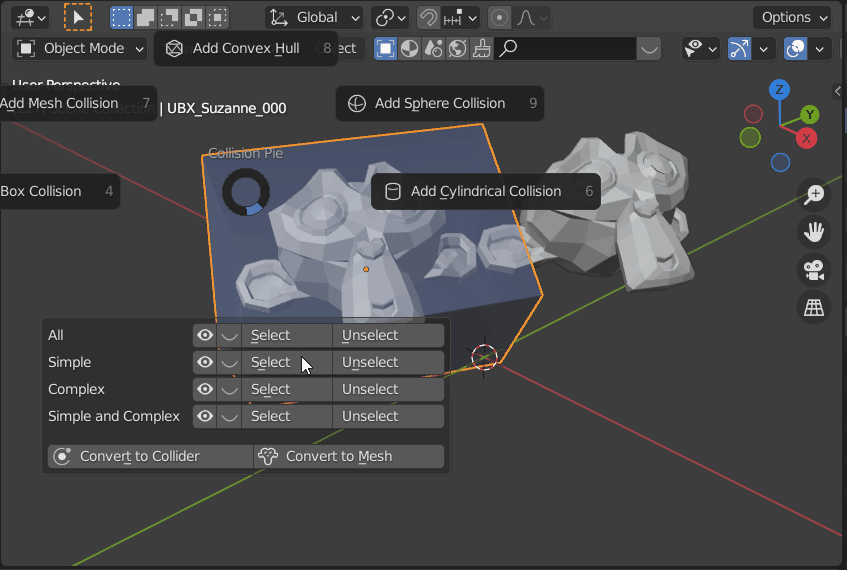Click the zoom magnifier viewport gizmo
Viewport: 847px width, 570px height.
point(814,194)
